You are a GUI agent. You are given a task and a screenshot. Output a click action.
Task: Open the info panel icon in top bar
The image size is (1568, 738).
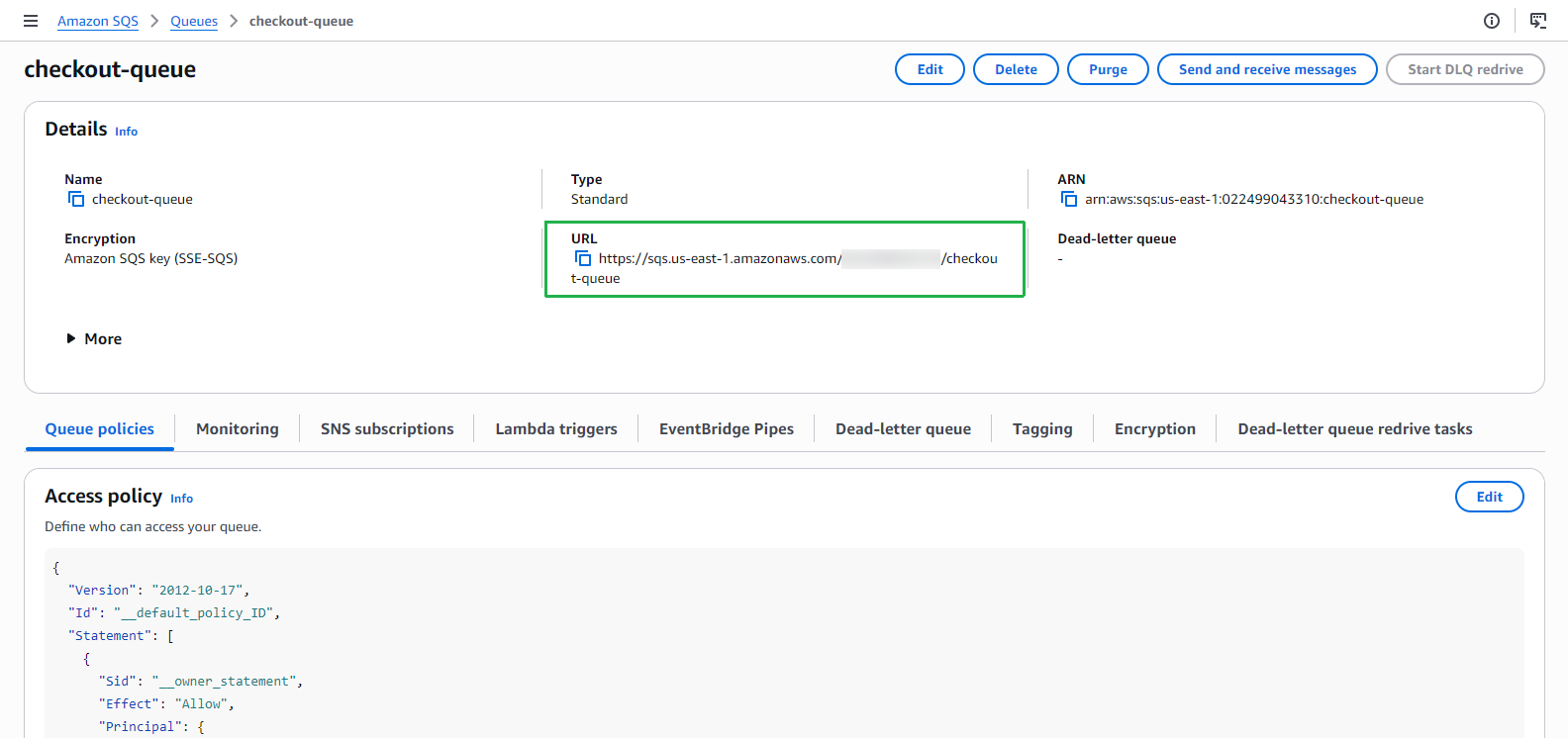(x=1492, y=21)
